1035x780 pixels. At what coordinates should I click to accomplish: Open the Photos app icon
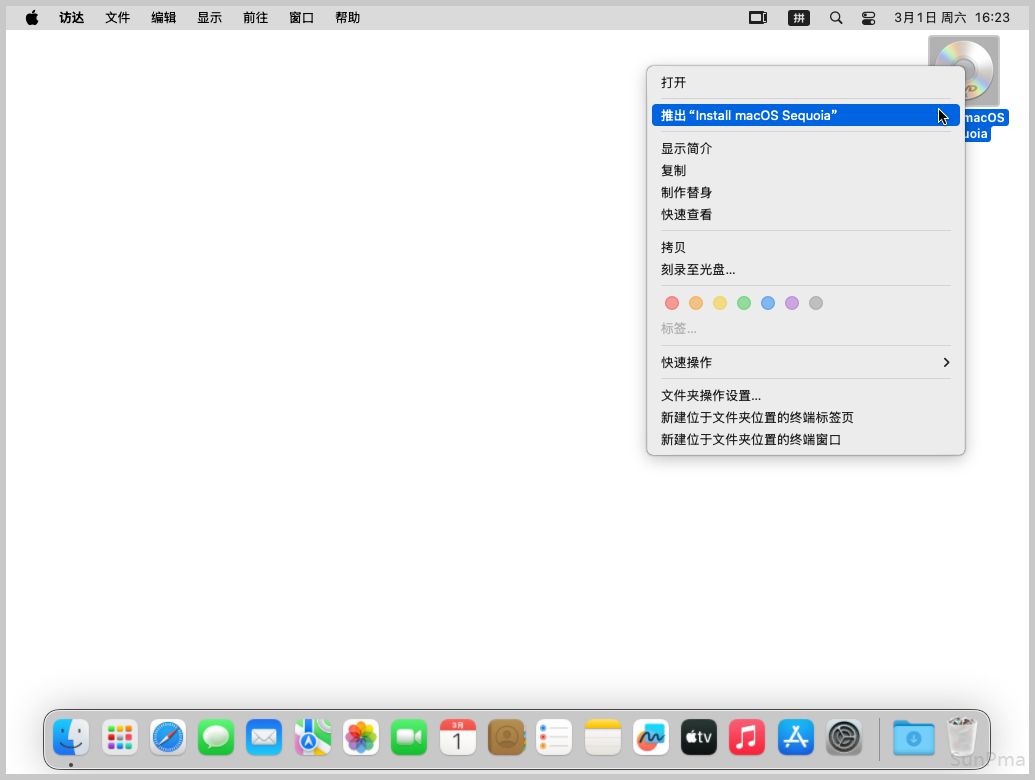tap(361, 738)
